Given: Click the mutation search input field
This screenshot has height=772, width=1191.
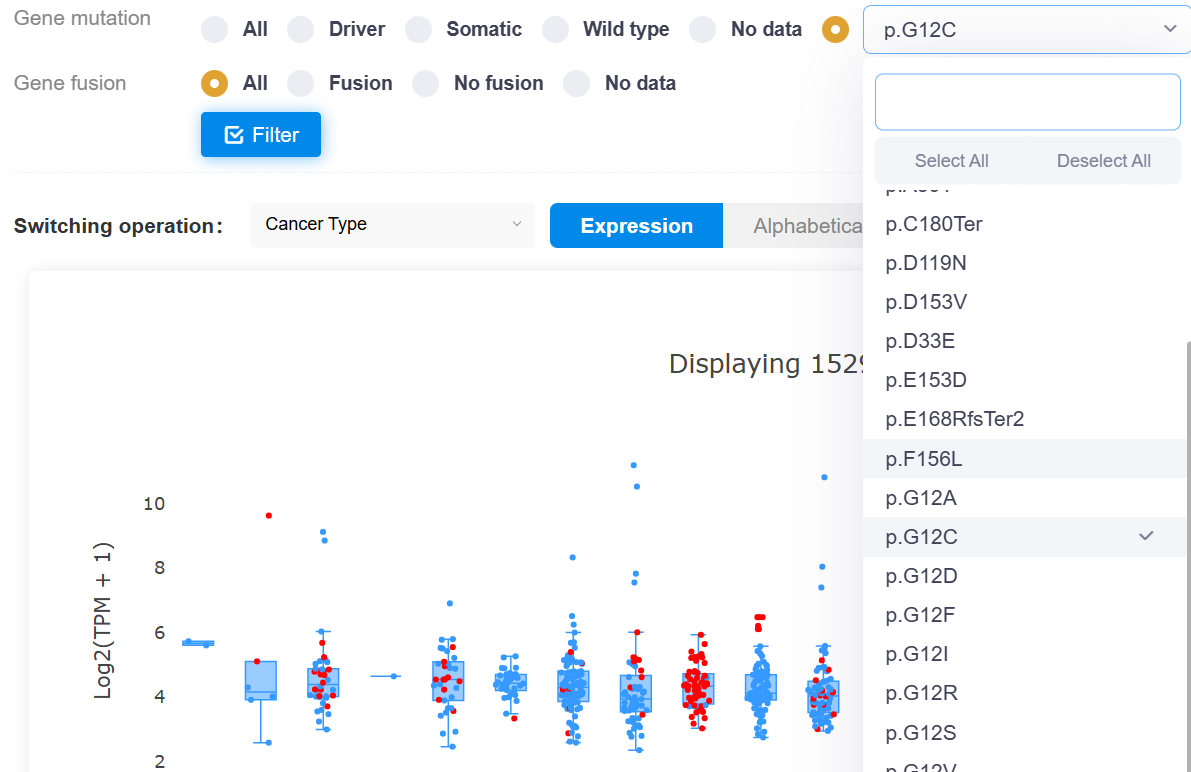Looking at the screenshot, I should (1027, 102).
